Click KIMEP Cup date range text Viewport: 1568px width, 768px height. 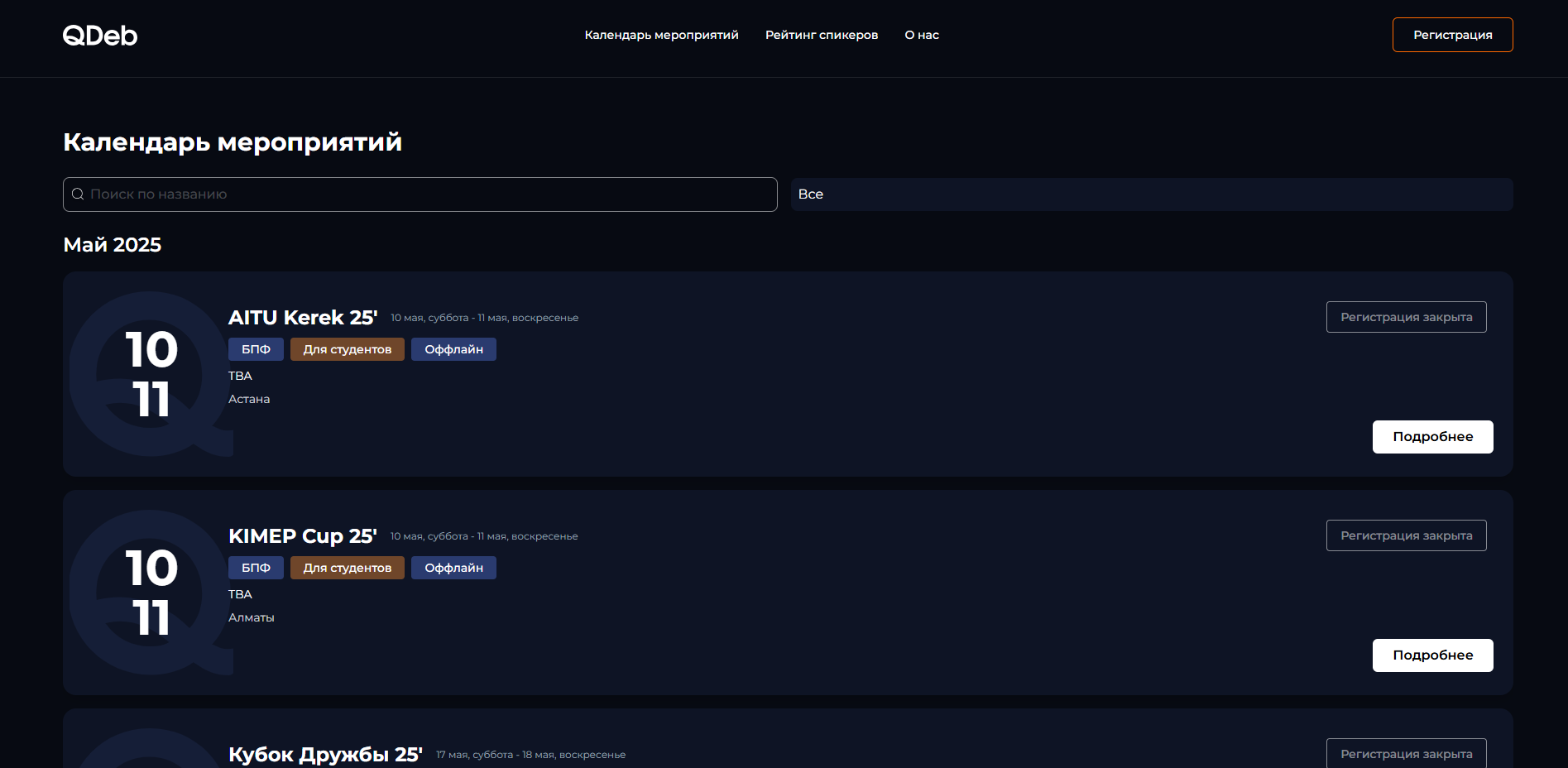point(484,536)
